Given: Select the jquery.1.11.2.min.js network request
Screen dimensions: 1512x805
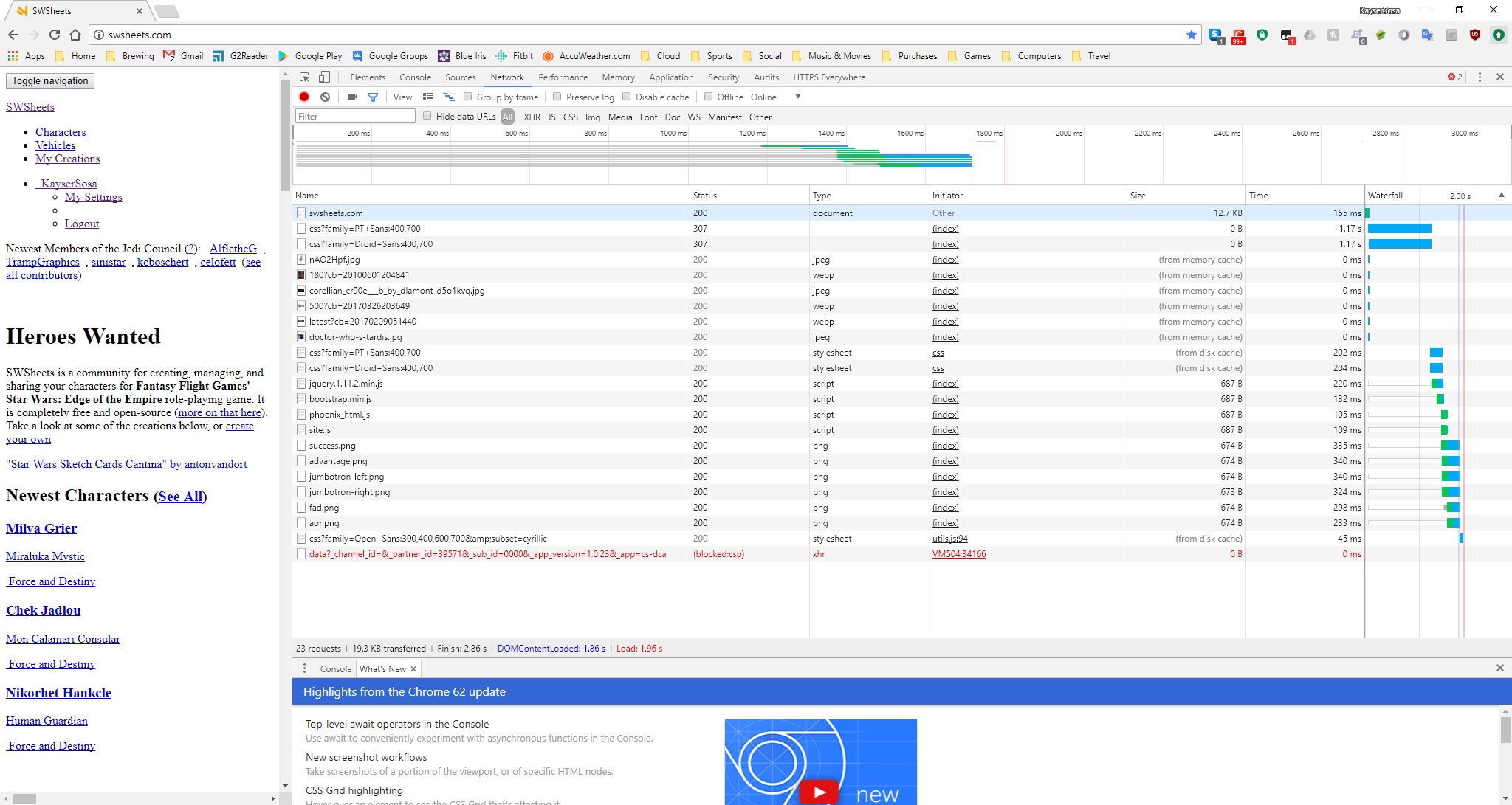Looking at the screenshot, I should [x=345, y=384].
